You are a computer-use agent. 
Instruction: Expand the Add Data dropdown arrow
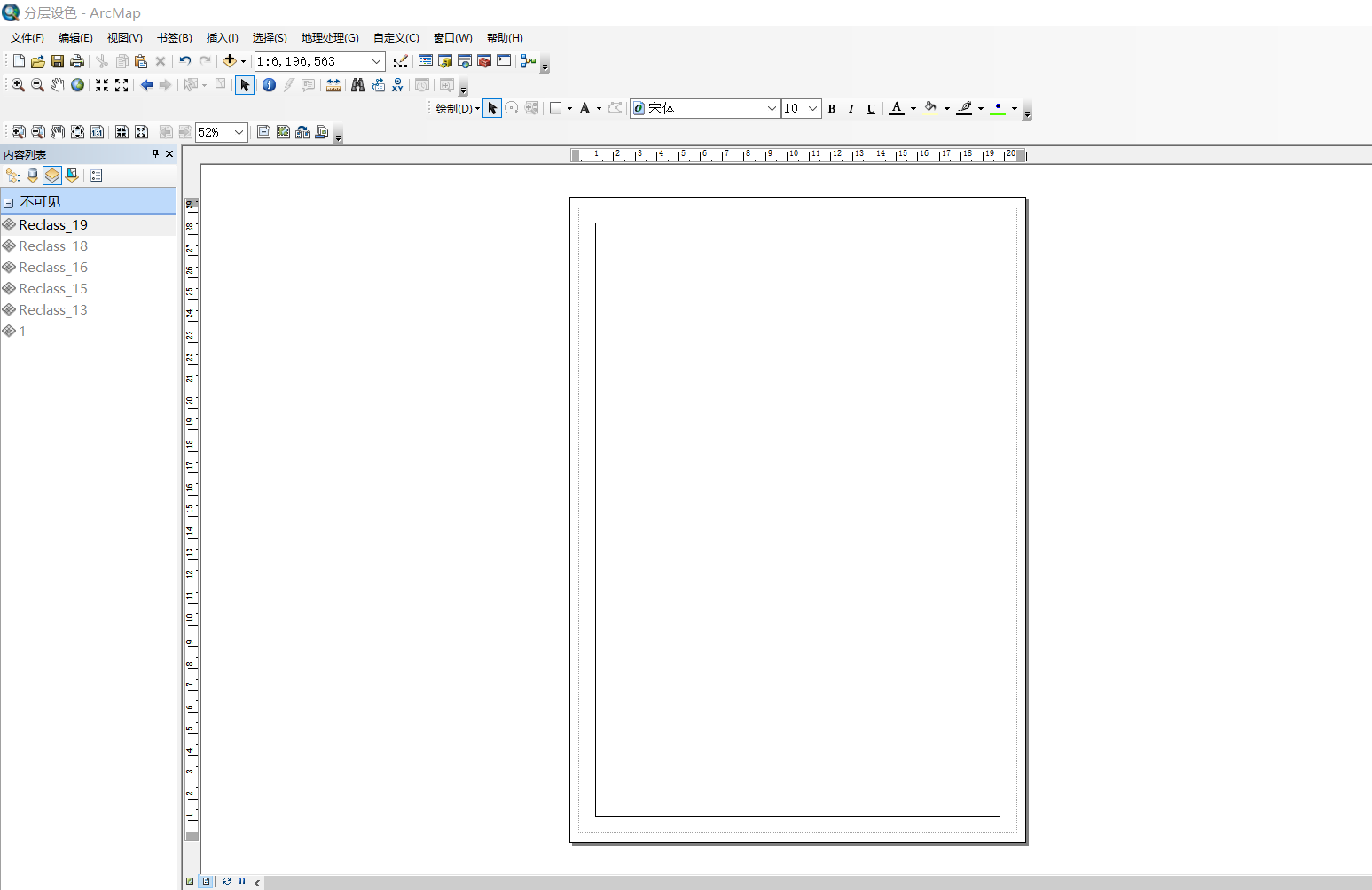(x=243, y=62)
